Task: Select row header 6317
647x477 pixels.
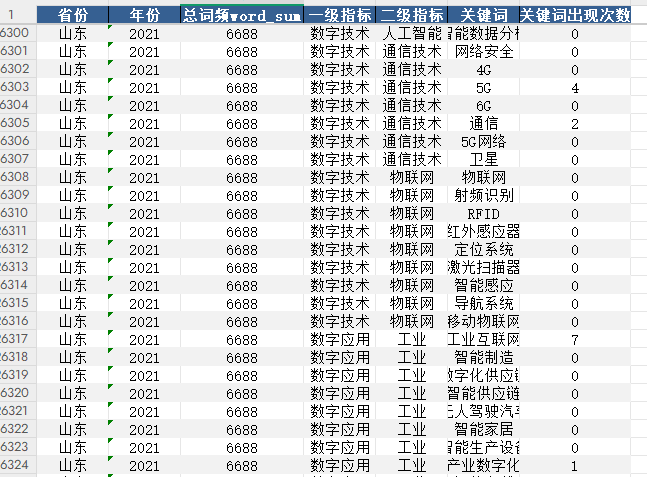Action: click(x=18, y=339)
